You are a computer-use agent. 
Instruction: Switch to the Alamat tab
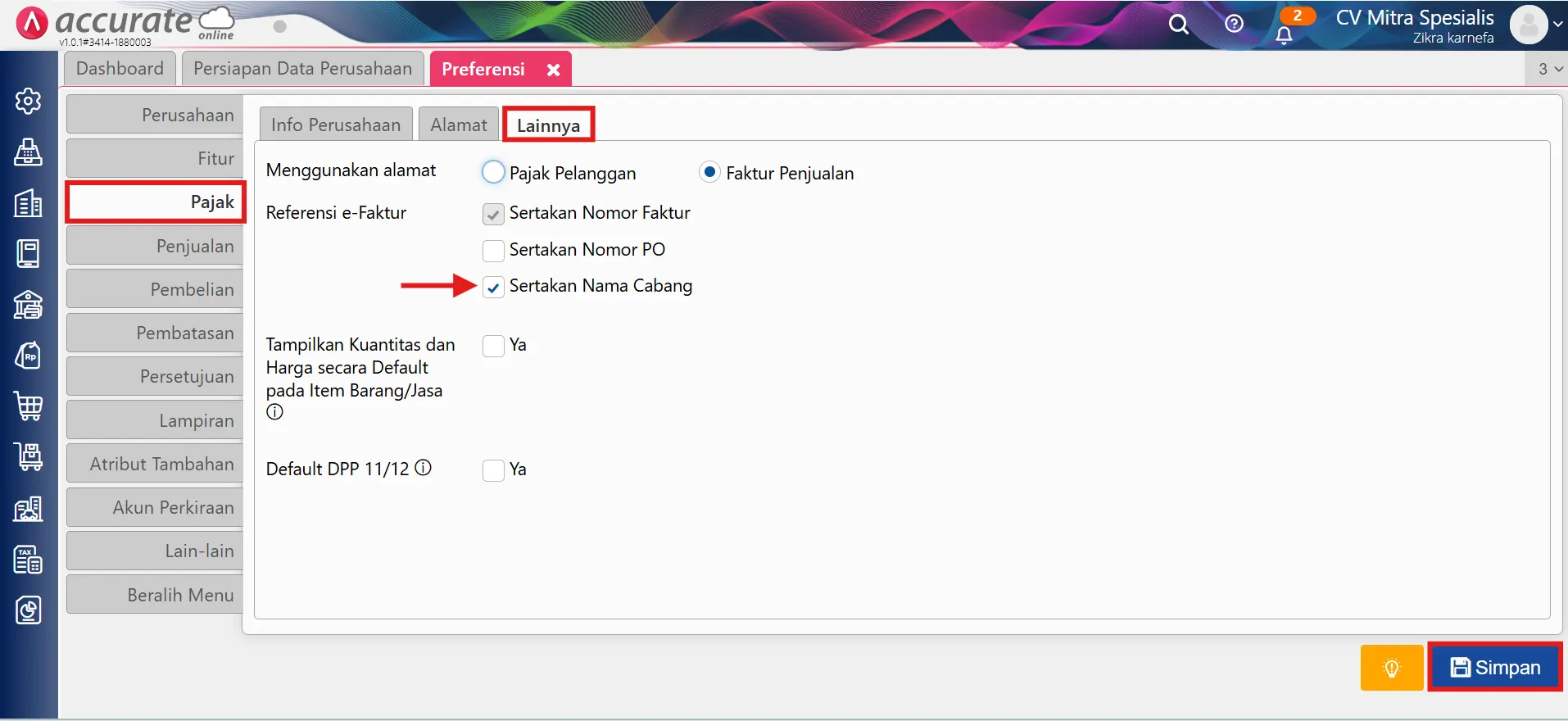(x=458, y=125)
